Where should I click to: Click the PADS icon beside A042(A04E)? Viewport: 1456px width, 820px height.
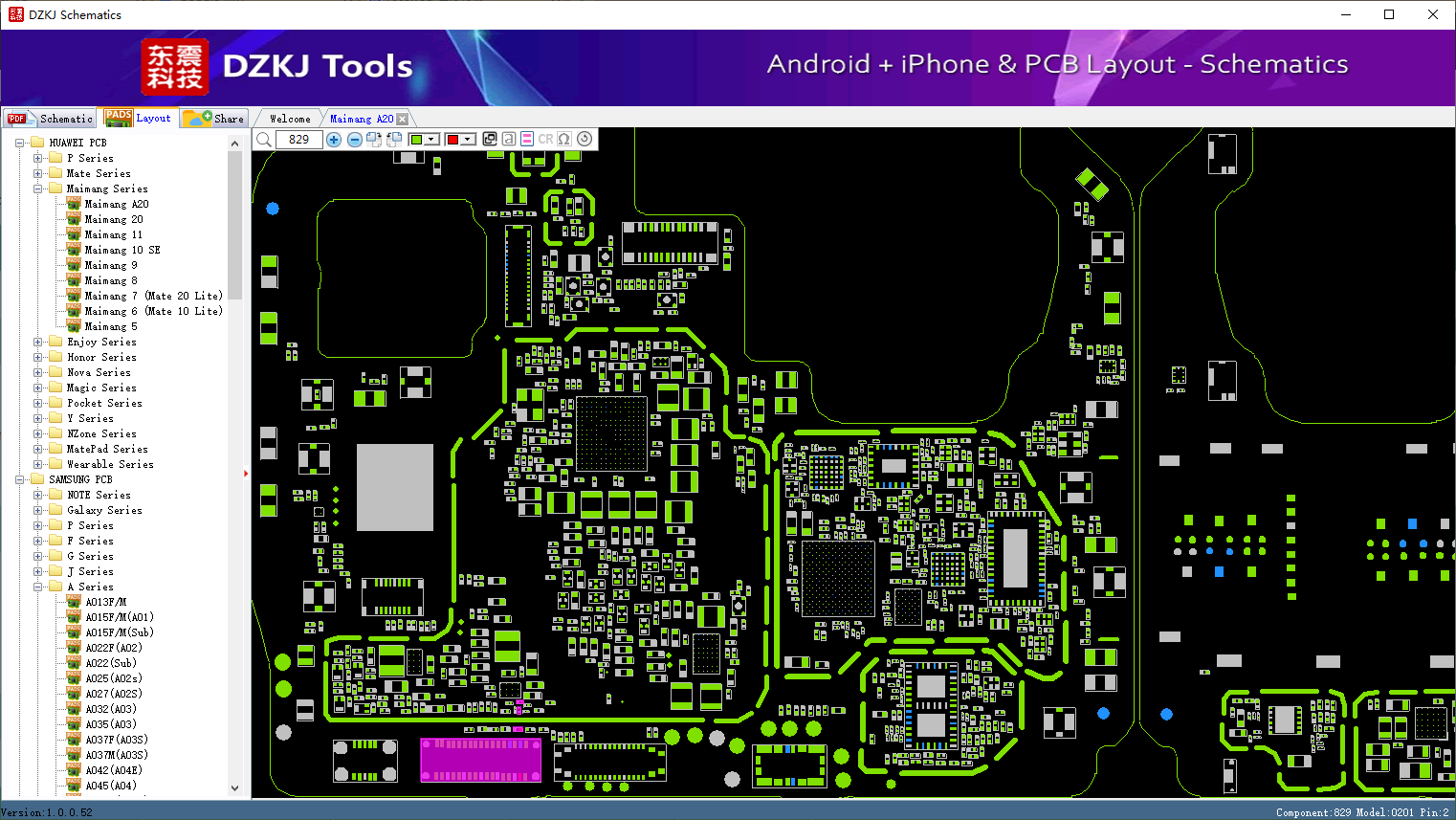click(74, 770)
